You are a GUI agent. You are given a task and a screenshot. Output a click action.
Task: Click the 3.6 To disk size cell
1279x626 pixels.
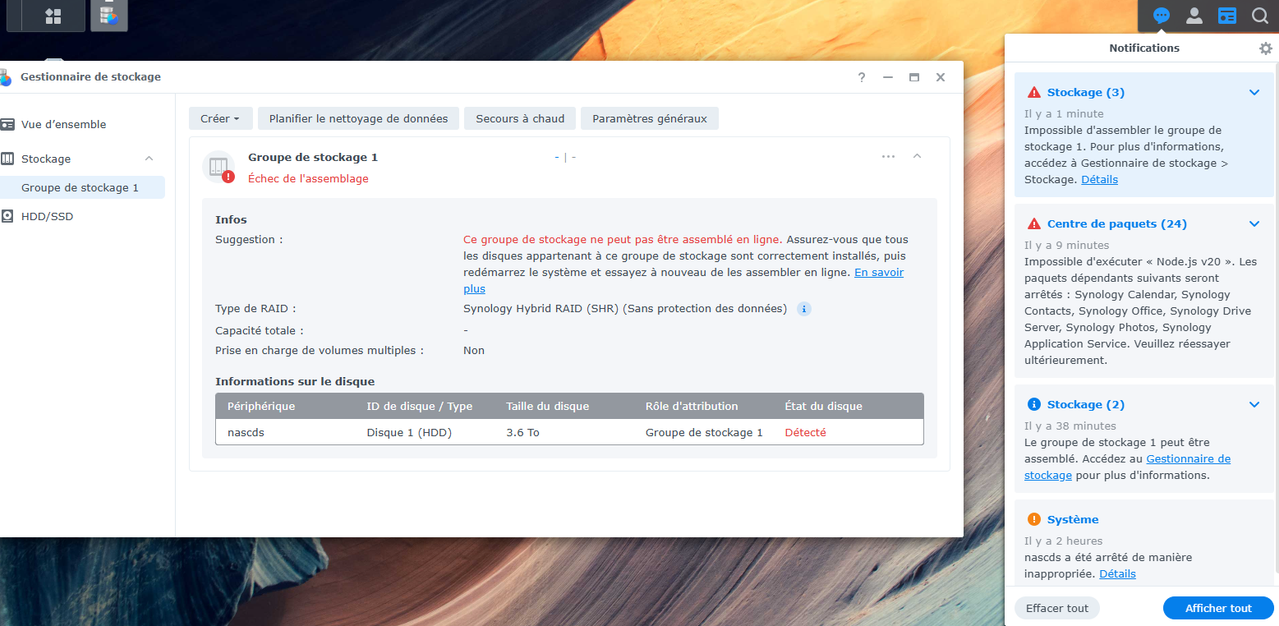523,433
